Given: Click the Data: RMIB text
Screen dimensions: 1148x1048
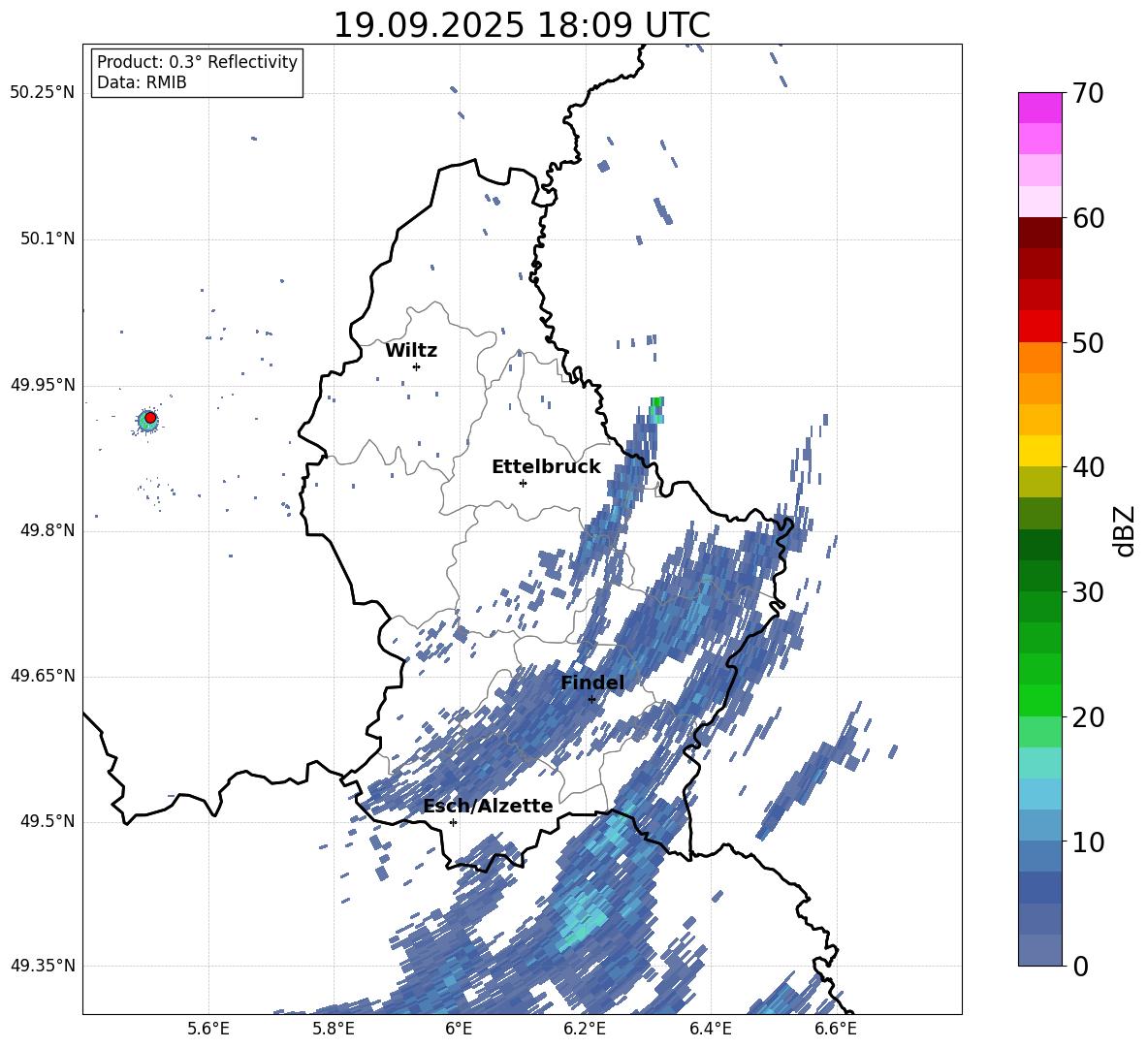Looking at the screenshot, I should pos(142,82).
